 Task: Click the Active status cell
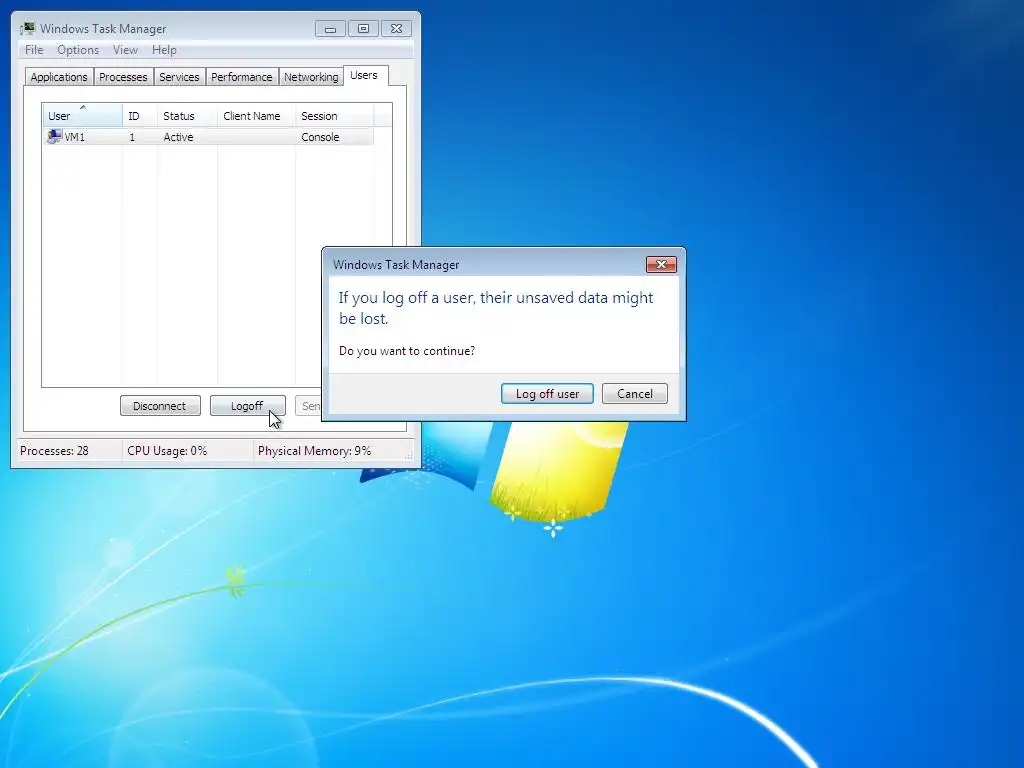click(x=178, y=137)
